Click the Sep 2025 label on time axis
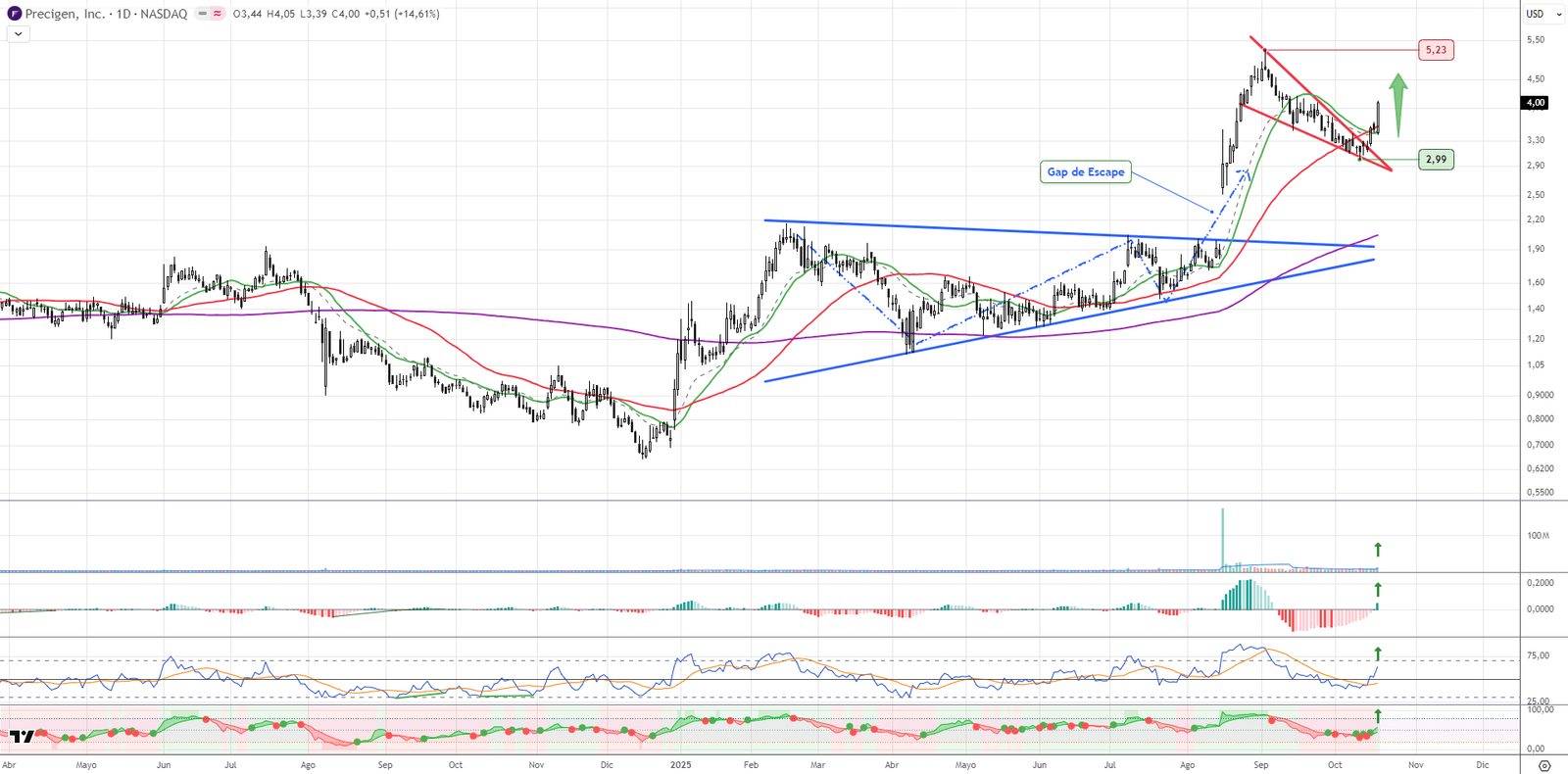Image resolution: width=1568 pixels, height=774 pixels. point(1261,765)
